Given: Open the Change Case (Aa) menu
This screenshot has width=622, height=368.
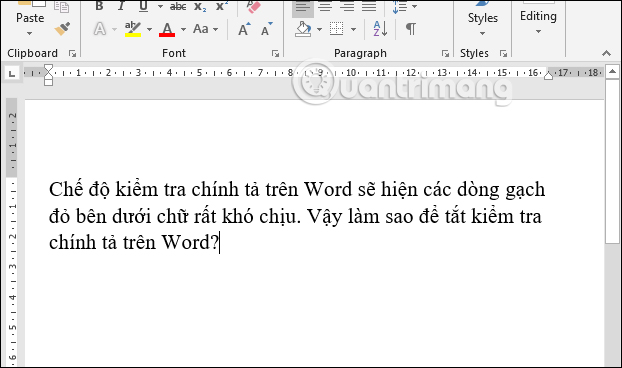Looking at the screenshot, I should click(205, 29).
